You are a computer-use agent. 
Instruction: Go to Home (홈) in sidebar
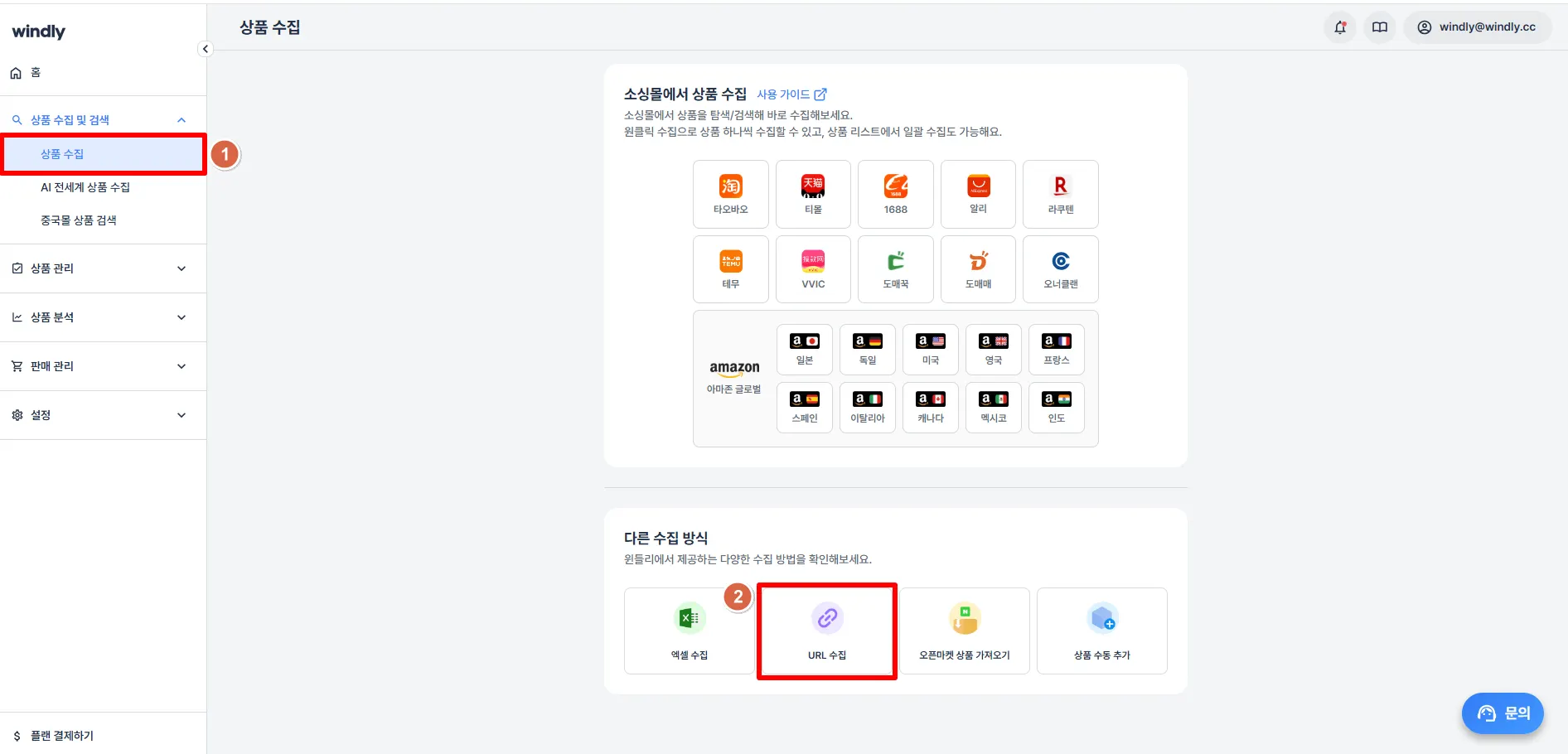(x=103, y=73)
